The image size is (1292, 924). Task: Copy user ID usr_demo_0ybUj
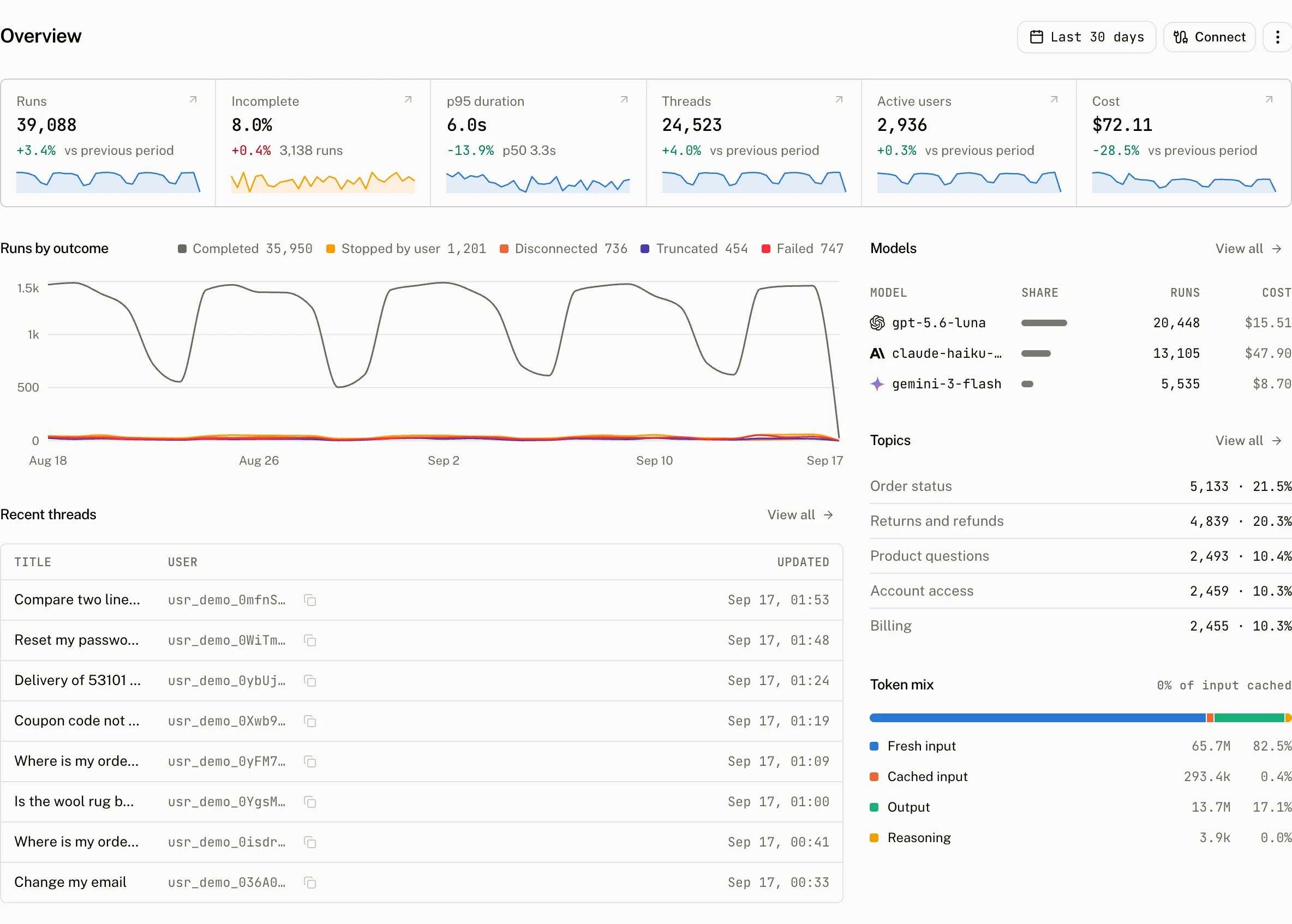tap(310, 681)
